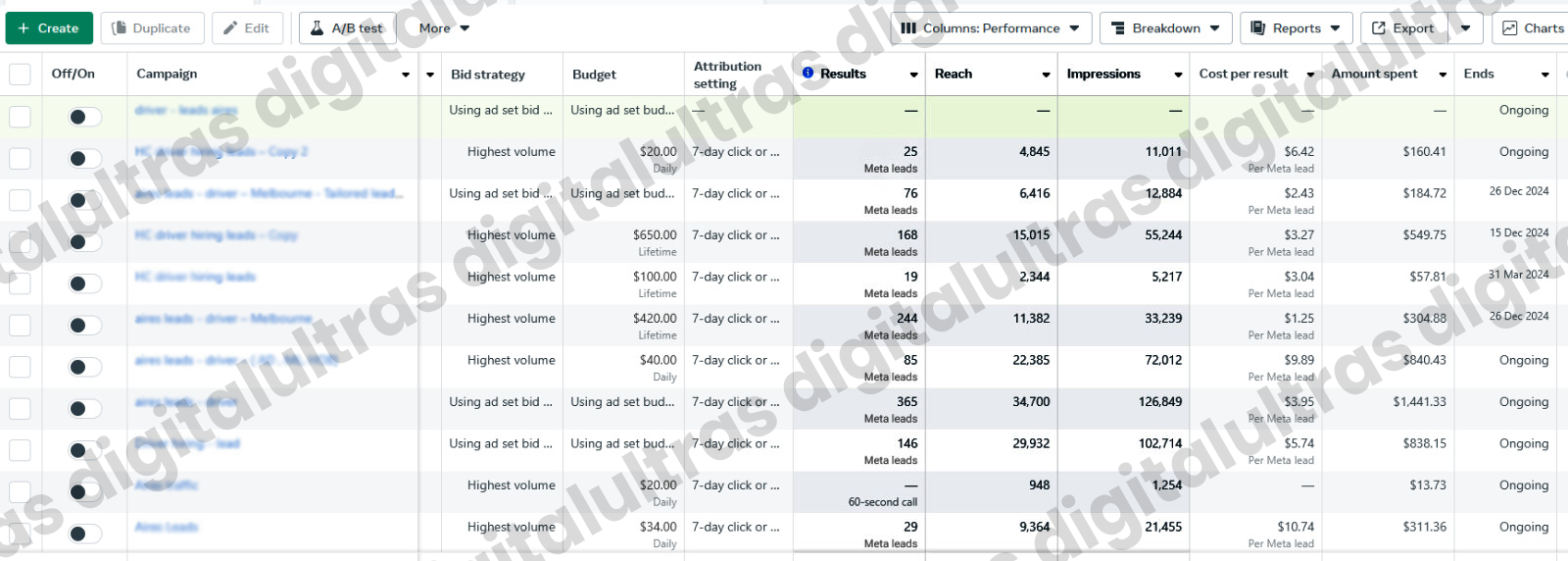Image resolution: width=1568 pixels, height=561 pixels.
Task: Click the Reports document icon
Action: pos(1258,28)
